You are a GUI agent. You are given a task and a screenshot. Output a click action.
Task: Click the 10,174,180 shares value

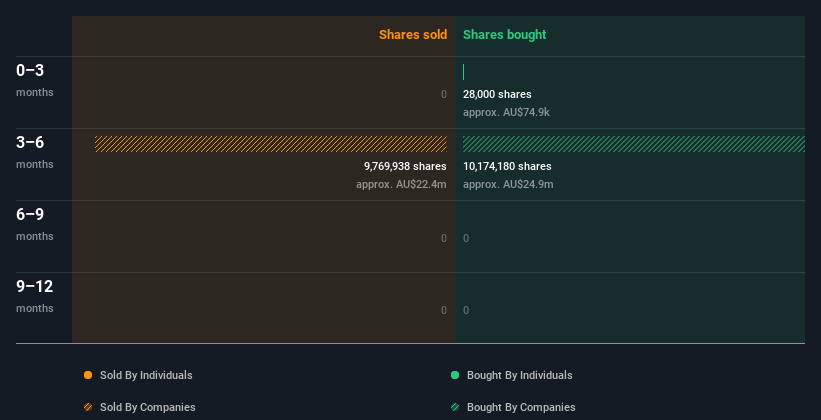point(507,167)
